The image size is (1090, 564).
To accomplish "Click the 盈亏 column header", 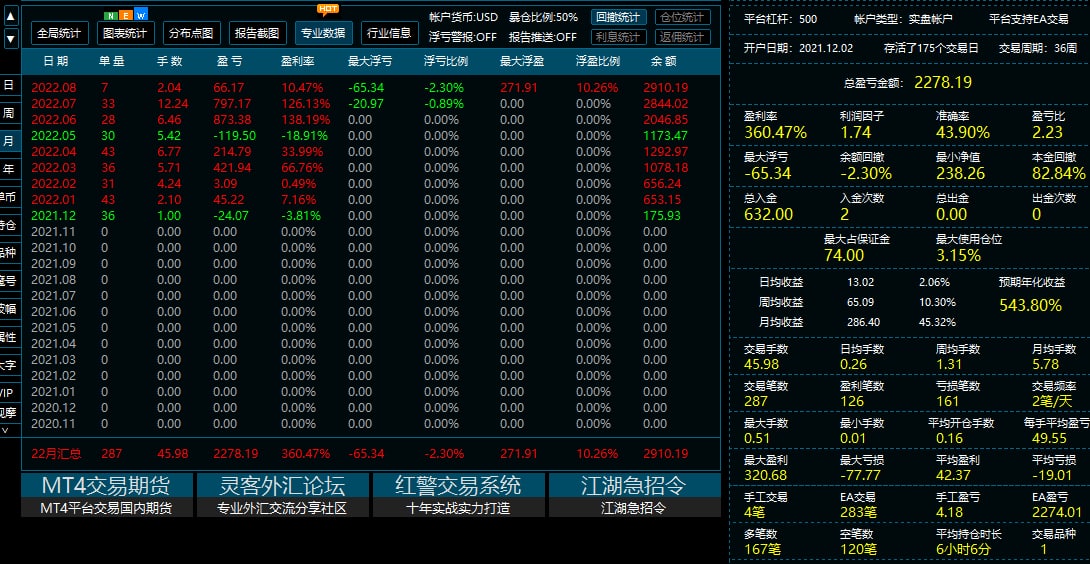I will [229, 61].
